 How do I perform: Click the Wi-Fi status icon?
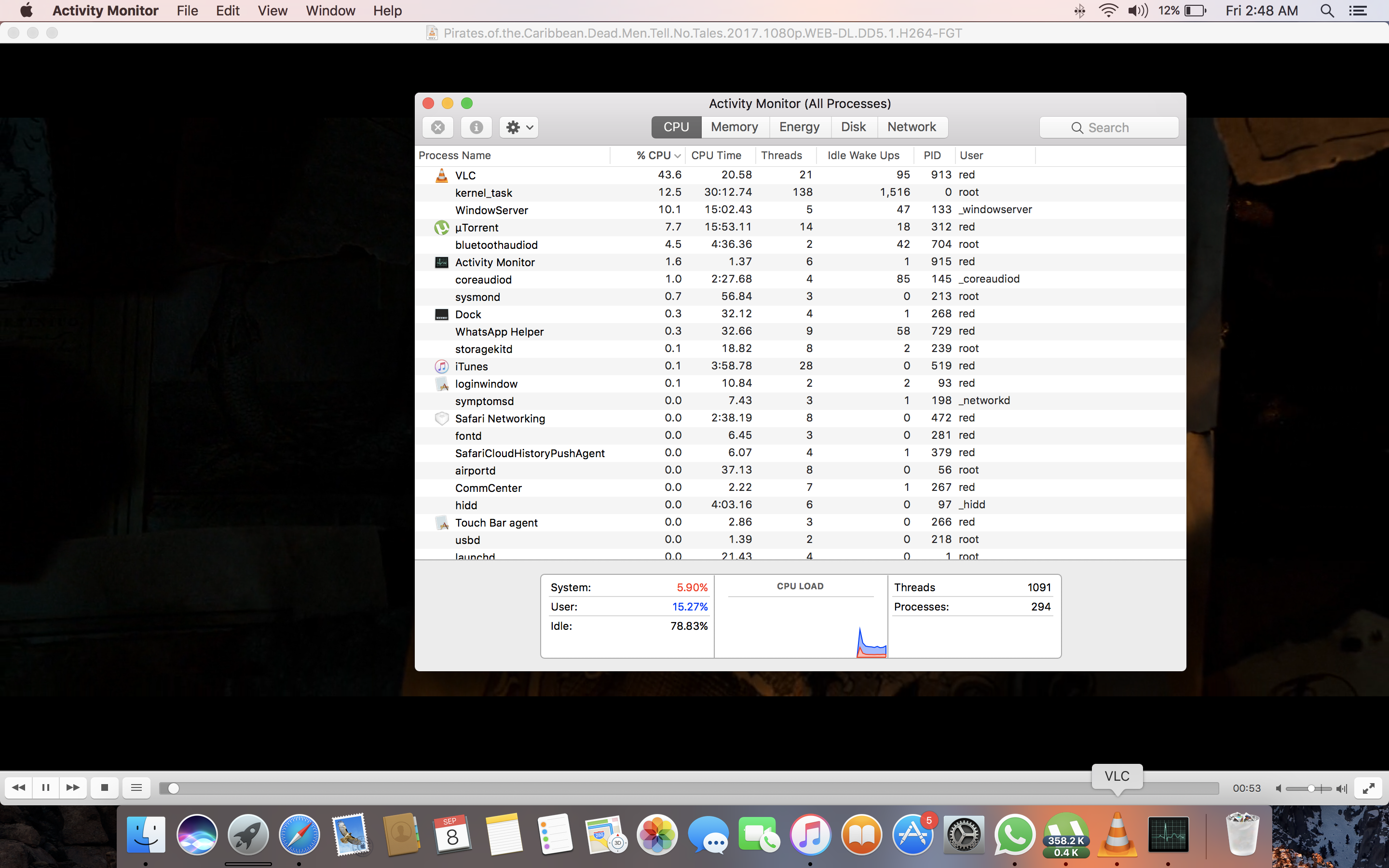point(1108,10)
